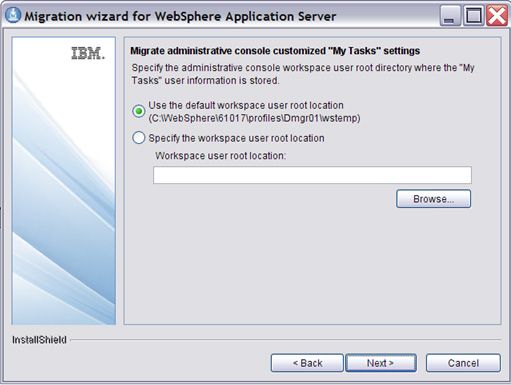This screenshot has width=511, height=385.
Task: Click the 'Workspace user root location:' label
Action: coord(221,156)
